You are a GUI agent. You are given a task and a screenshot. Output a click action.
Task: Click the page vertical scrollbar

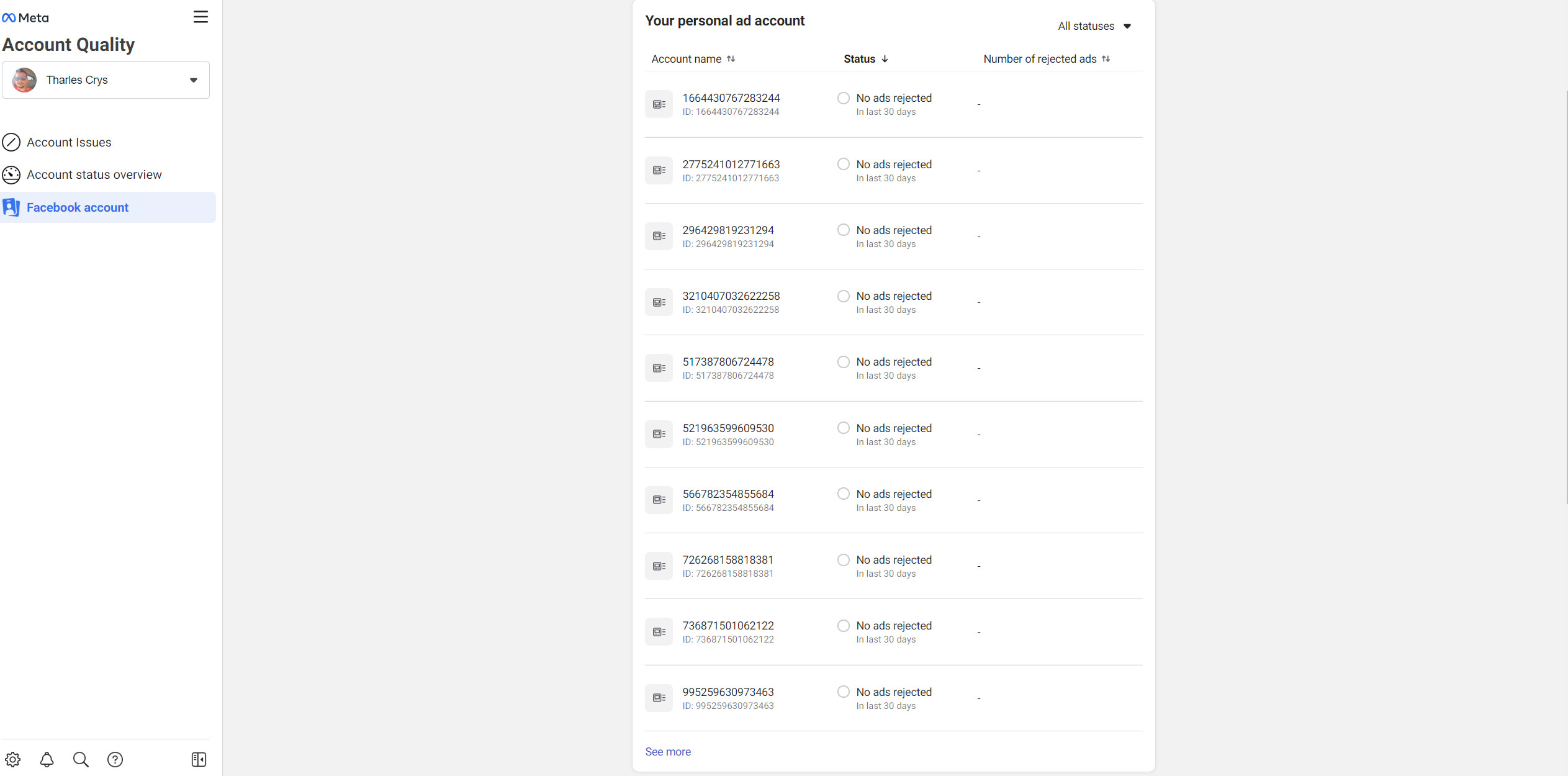click(x=1566, y=298)
